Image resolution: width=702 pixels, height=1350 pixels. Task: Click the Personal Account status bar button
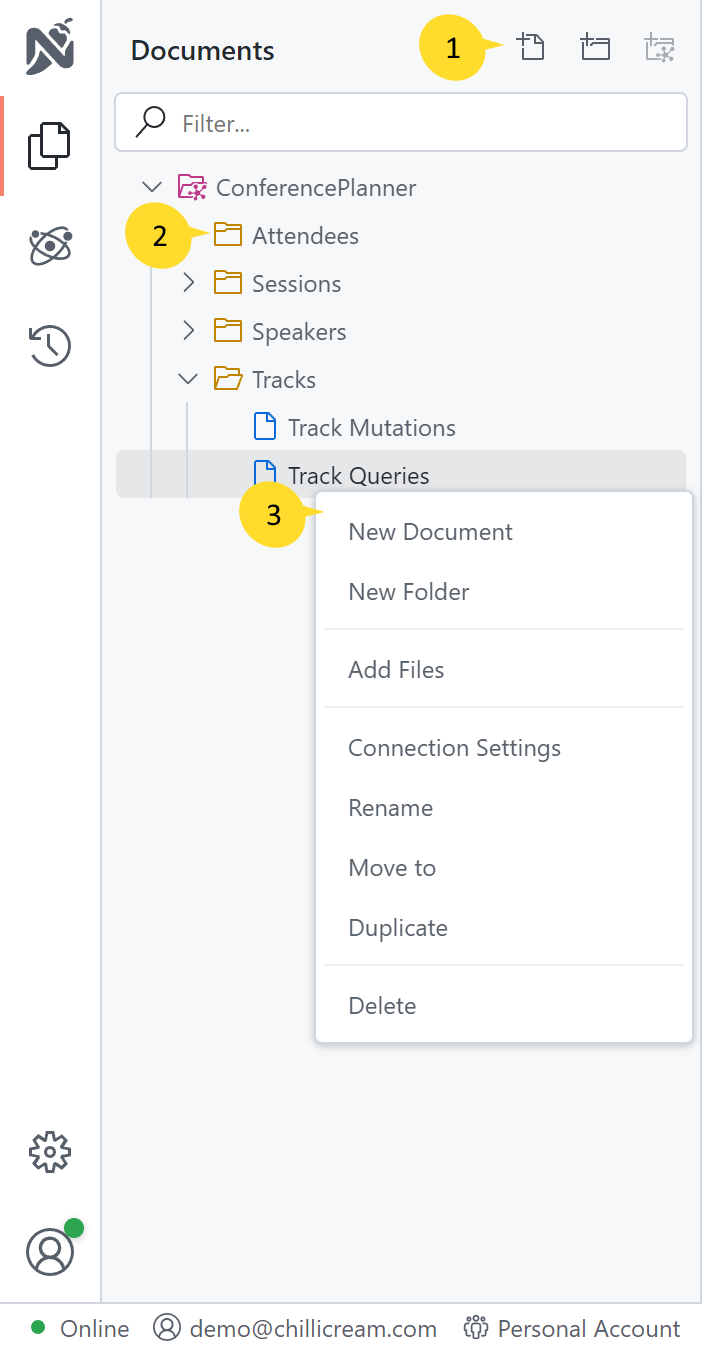pos(572,1329)
